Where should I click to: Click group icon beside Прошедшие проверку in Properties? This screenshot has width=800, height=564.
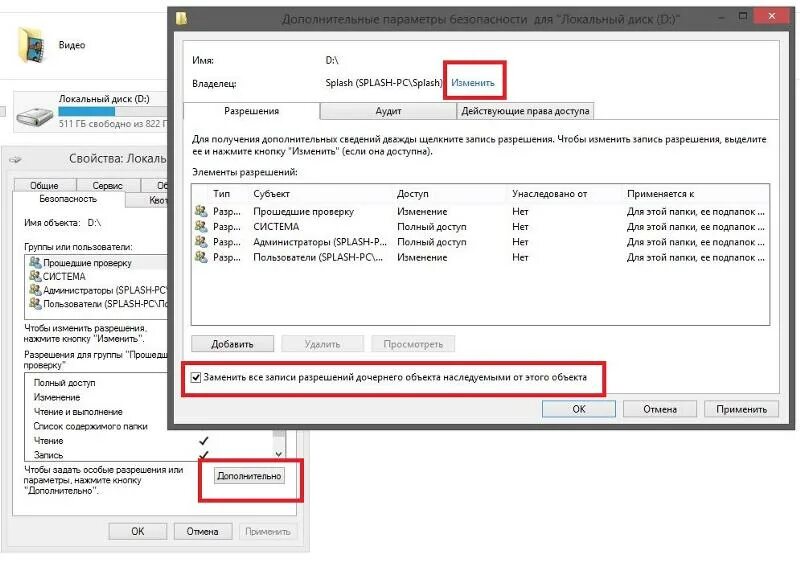tap(35, 262)
